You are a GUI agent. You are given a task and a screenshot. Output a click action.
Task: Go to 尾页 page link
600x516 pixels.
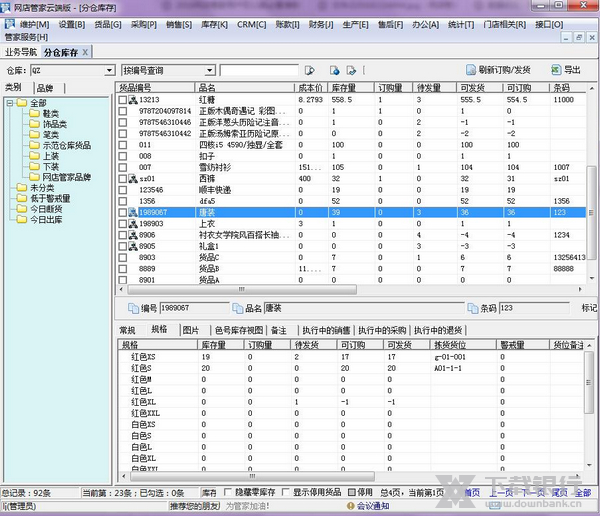point(559,493)
